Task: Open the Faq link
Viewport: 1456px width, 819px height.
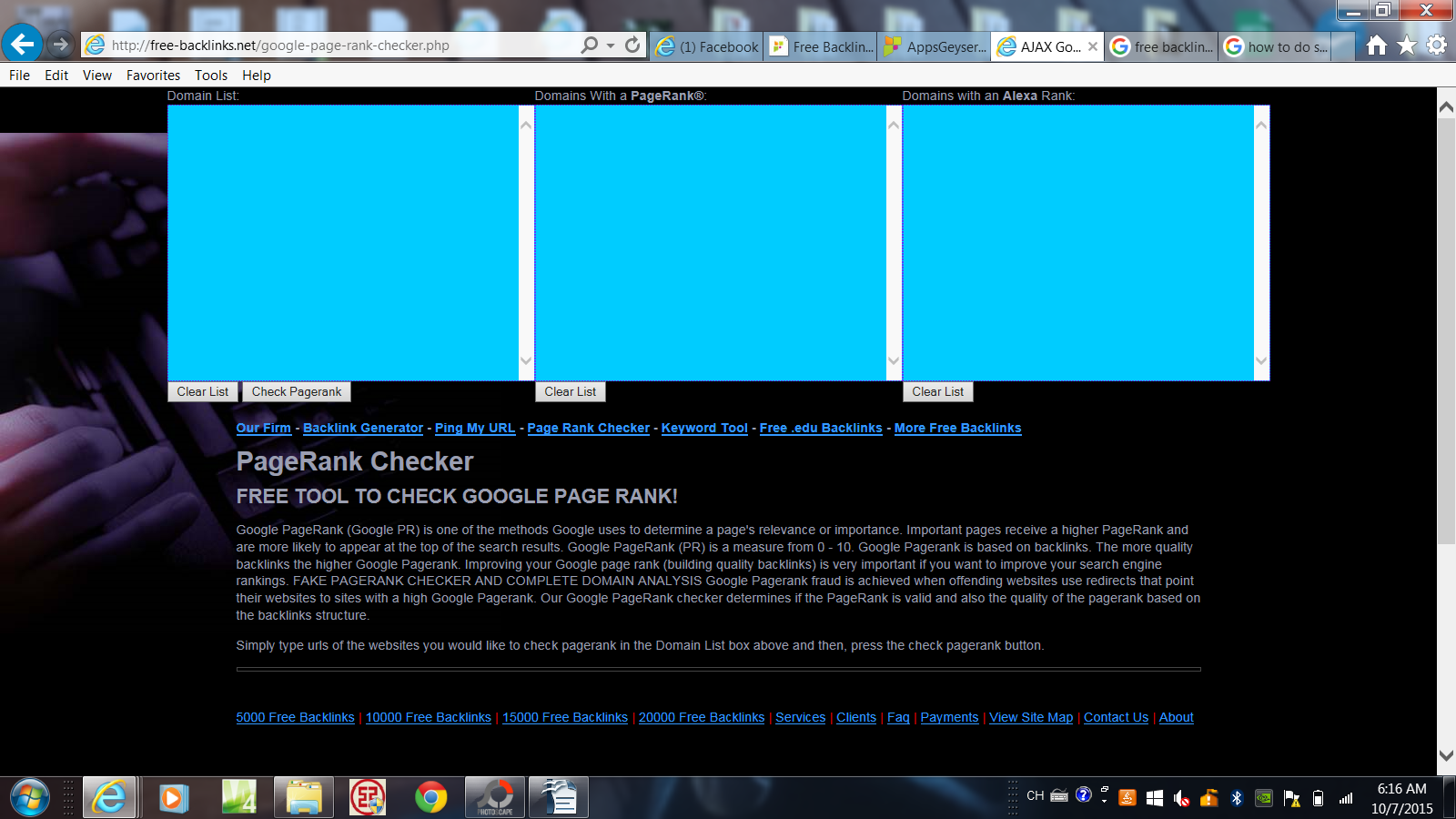Action: pyautogui.click(x=898, y=717)
